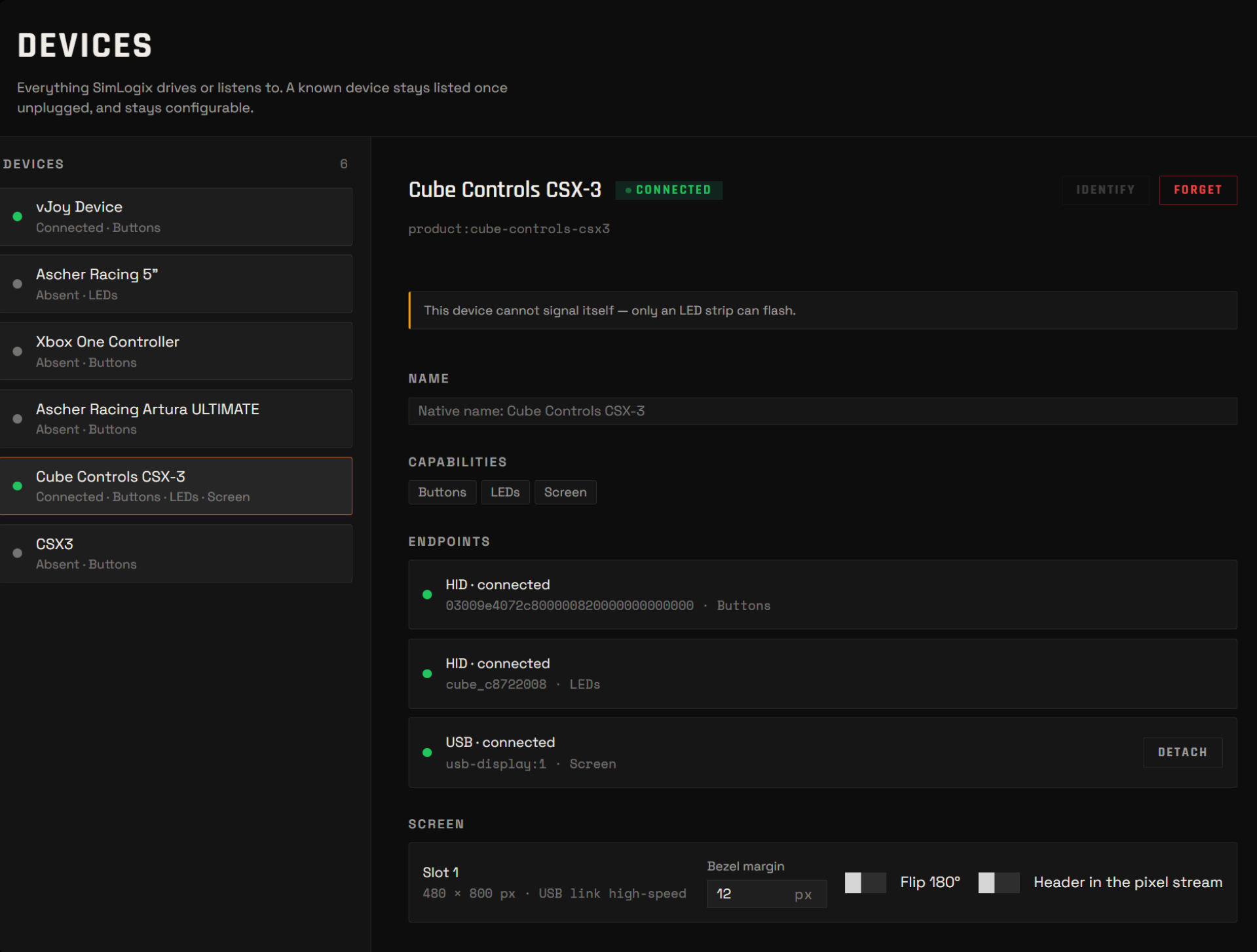Screen dimensions: 1257x952
Task: Enable Header in the pixel stream
Action: pos(998,883)
